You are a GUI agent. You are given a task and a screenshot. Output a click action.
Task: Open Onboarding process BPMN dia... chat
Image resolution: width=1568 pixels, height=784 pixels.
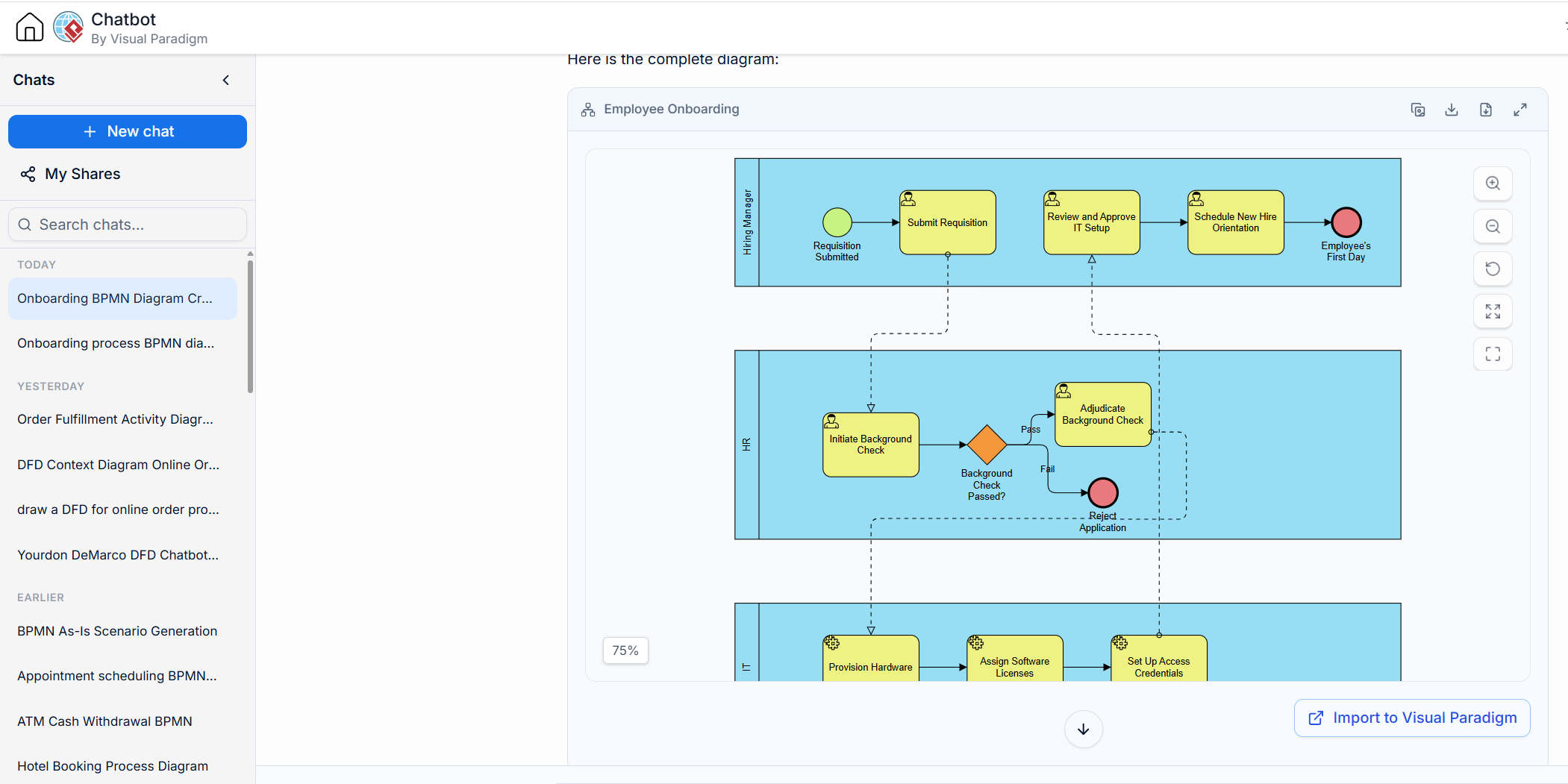[x=122, y=343]
